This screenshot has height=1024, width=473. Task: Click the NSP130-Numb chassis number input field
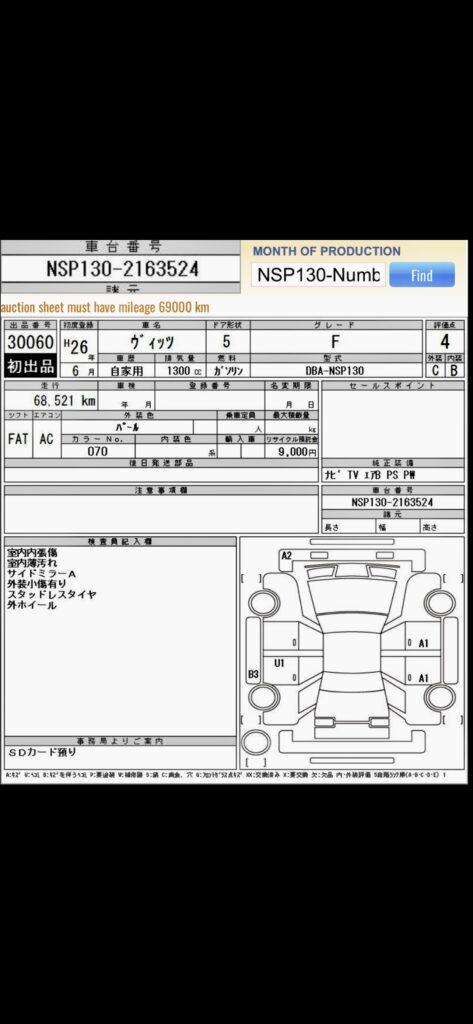click(318, 275)
